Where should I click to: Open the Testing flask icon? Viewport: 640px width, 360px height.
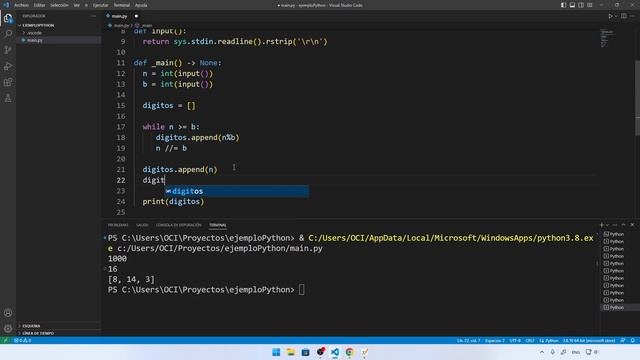[8, 98]
